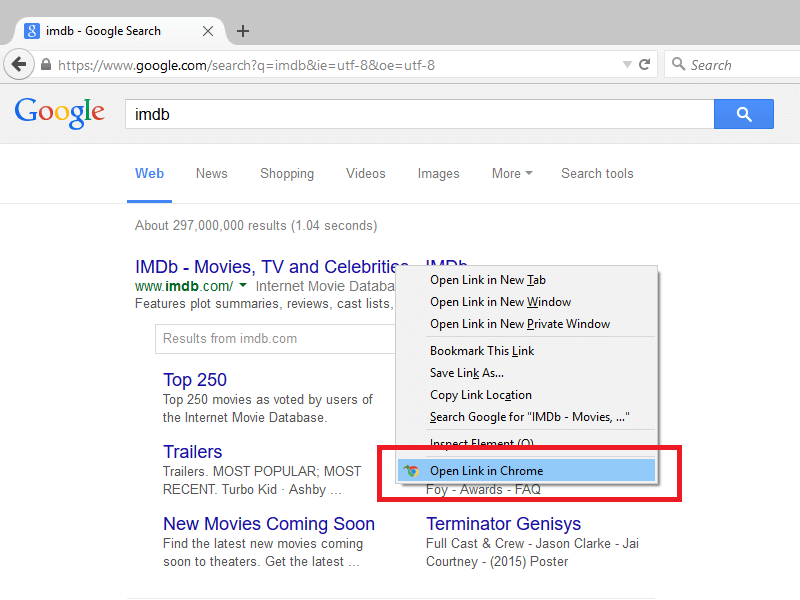Click the URL address bar text
The height and width of the screenshot is (600, 800).
246,65
